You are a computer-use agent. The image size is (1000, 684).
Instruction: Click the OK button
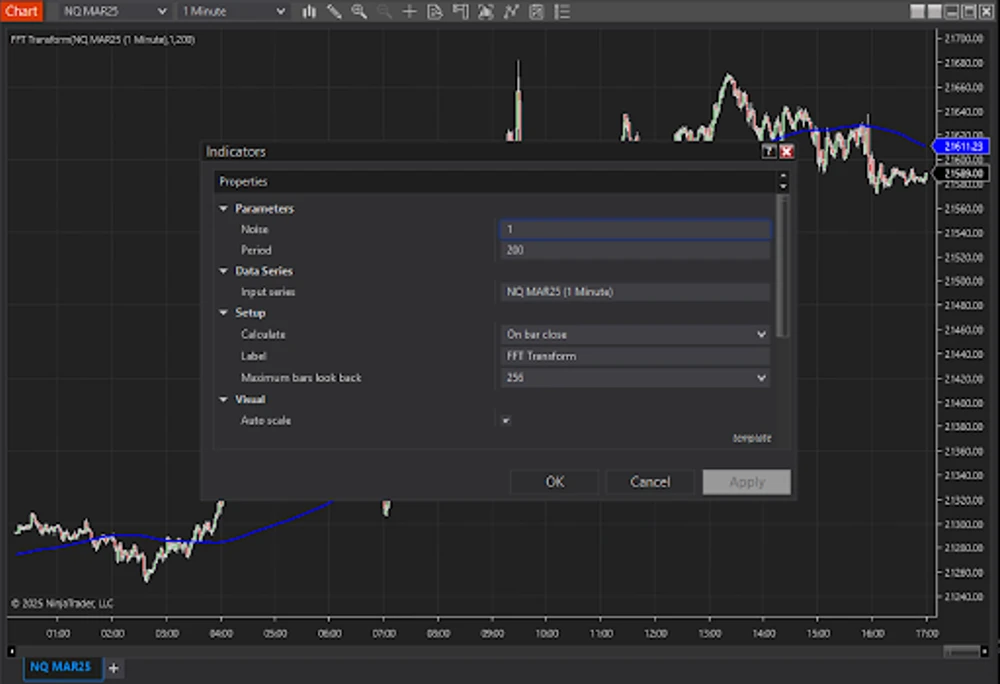coord(554,482)
